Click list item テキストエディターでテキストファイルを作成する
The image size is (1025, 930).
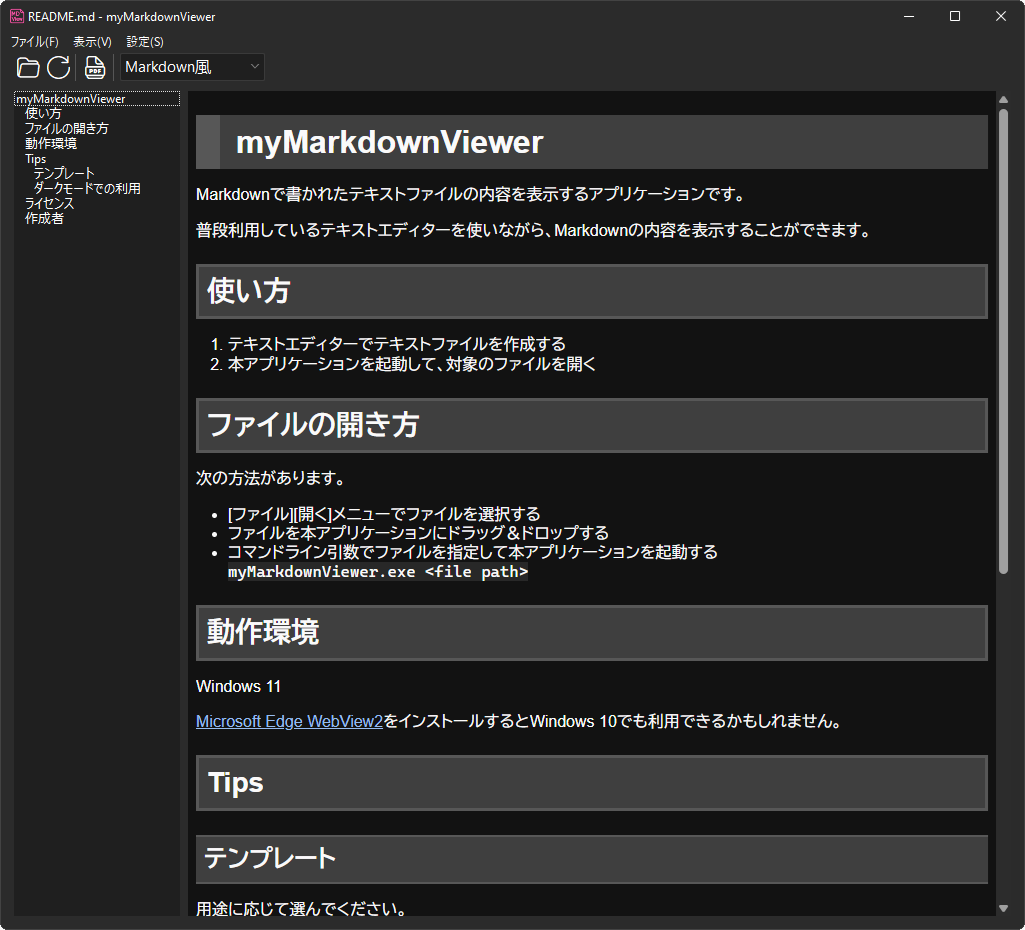click(x=397, y=344)
